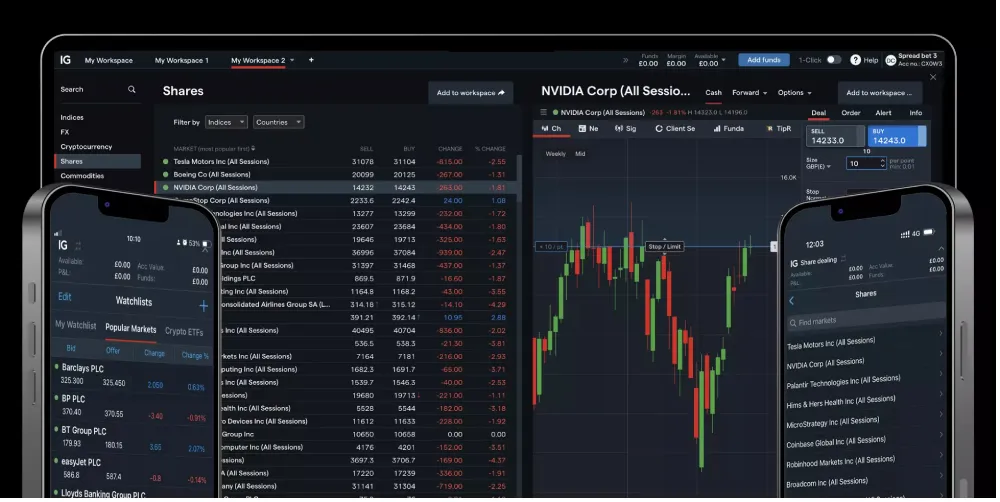The image size is (1000, 502).
Task: Tap the back chevron on the right phone
Action: 791,300
